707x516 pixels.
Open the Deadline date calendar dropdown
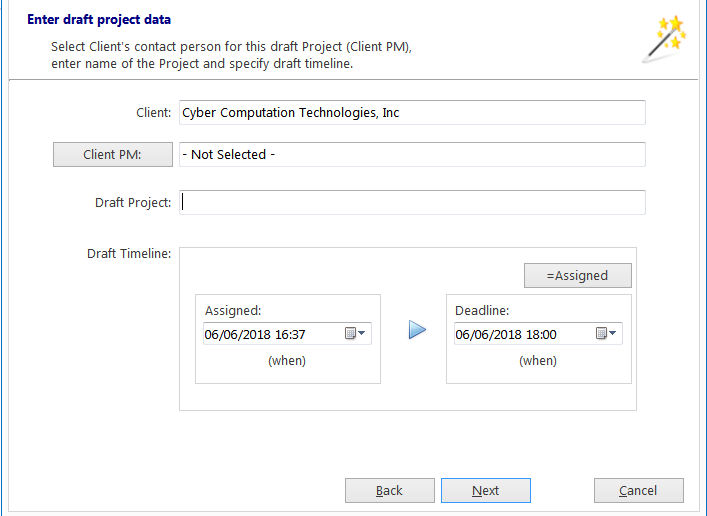click(x=606, y=334)
